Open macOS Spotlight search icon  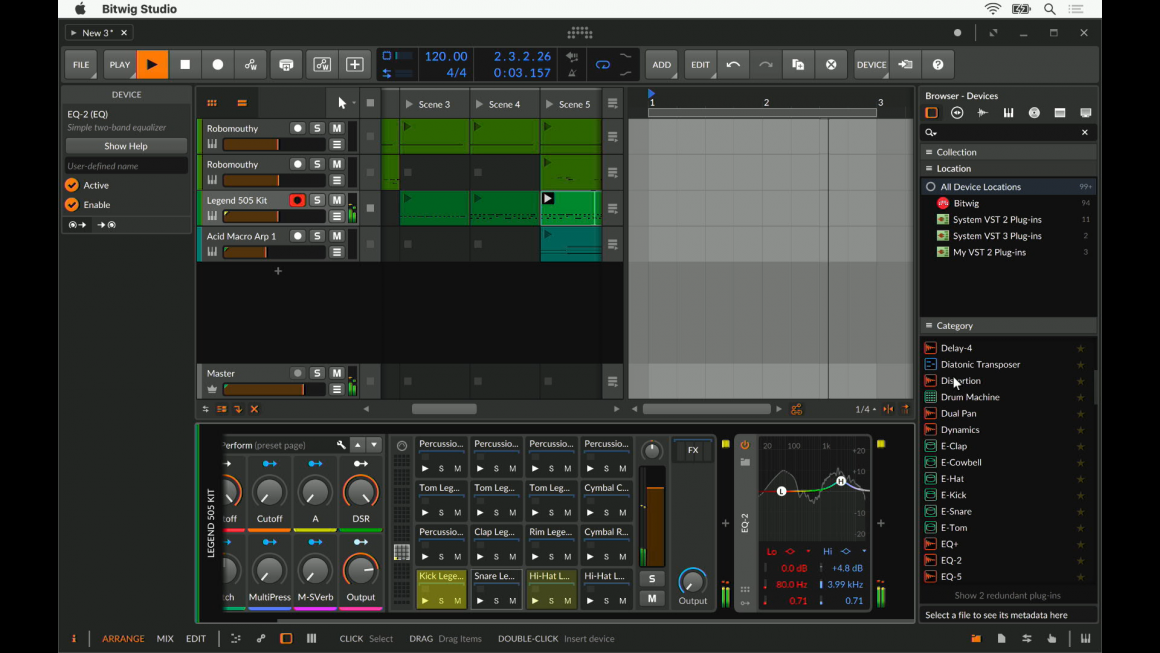point(1050,9)
